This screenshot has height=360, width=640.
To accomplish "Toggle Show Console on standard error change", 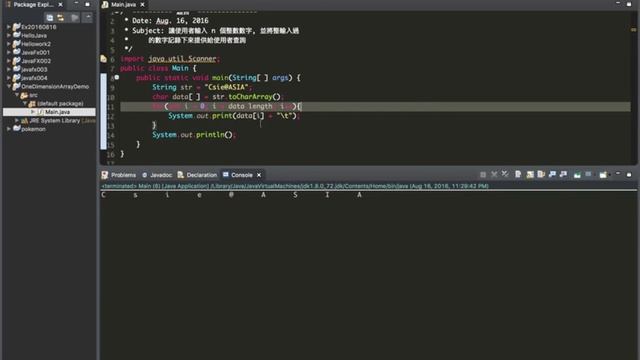I will (564, 175).
